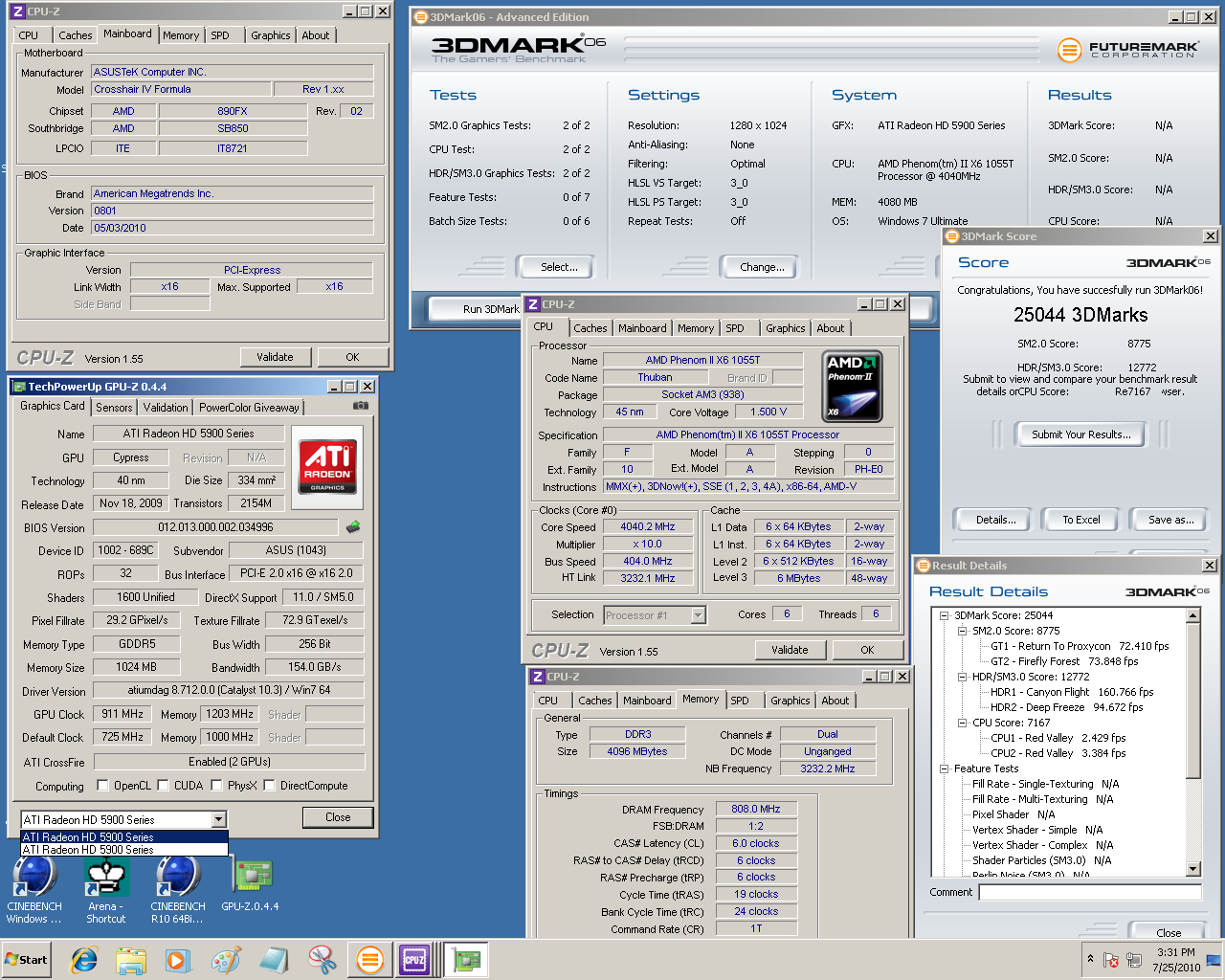Click the Change... settings button
Image resolution: width=1225 pixels, height=980 pixels.
pos(762,267)
